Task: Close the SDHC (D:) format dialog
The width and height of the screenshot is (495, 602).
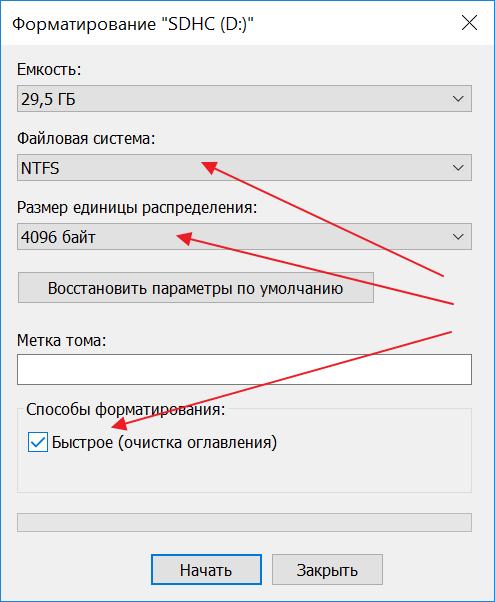Action: (469, 23)
